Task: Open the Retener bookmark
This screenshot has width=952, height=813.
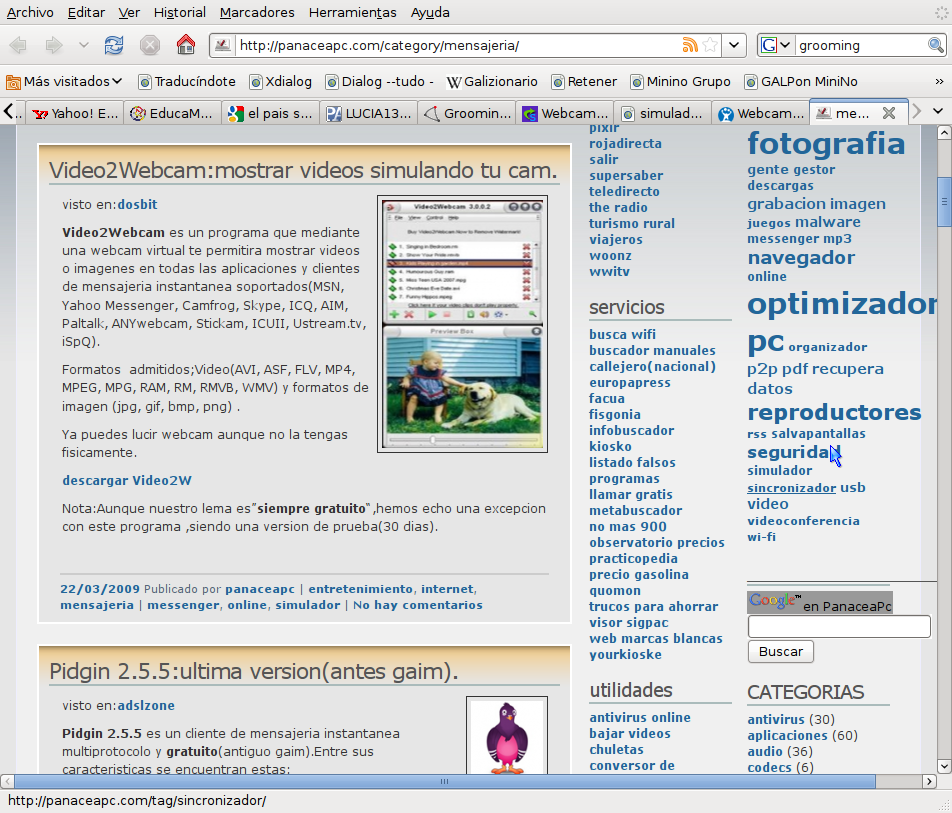Action: click(584, 81)
